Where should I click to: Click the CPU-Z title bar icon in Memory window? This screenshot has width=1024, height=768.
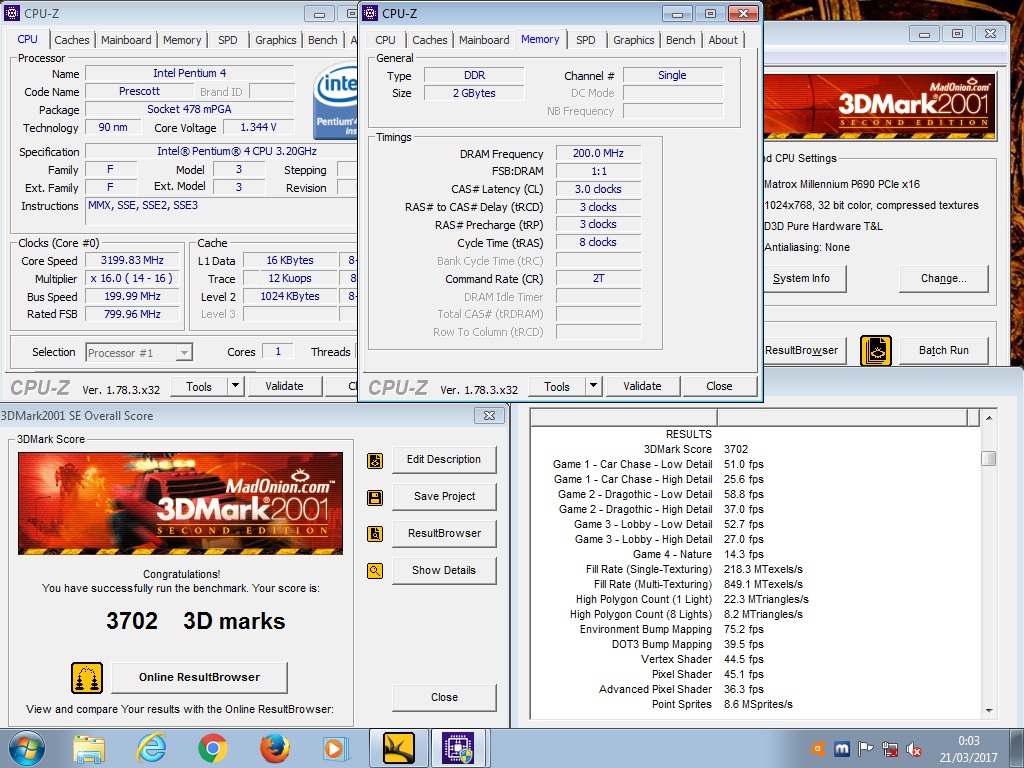(370, 13)
